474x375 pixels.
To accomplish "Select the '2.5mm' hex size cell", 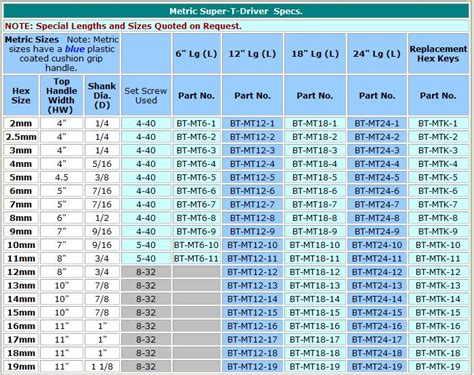I will click(x=21, y=137).
